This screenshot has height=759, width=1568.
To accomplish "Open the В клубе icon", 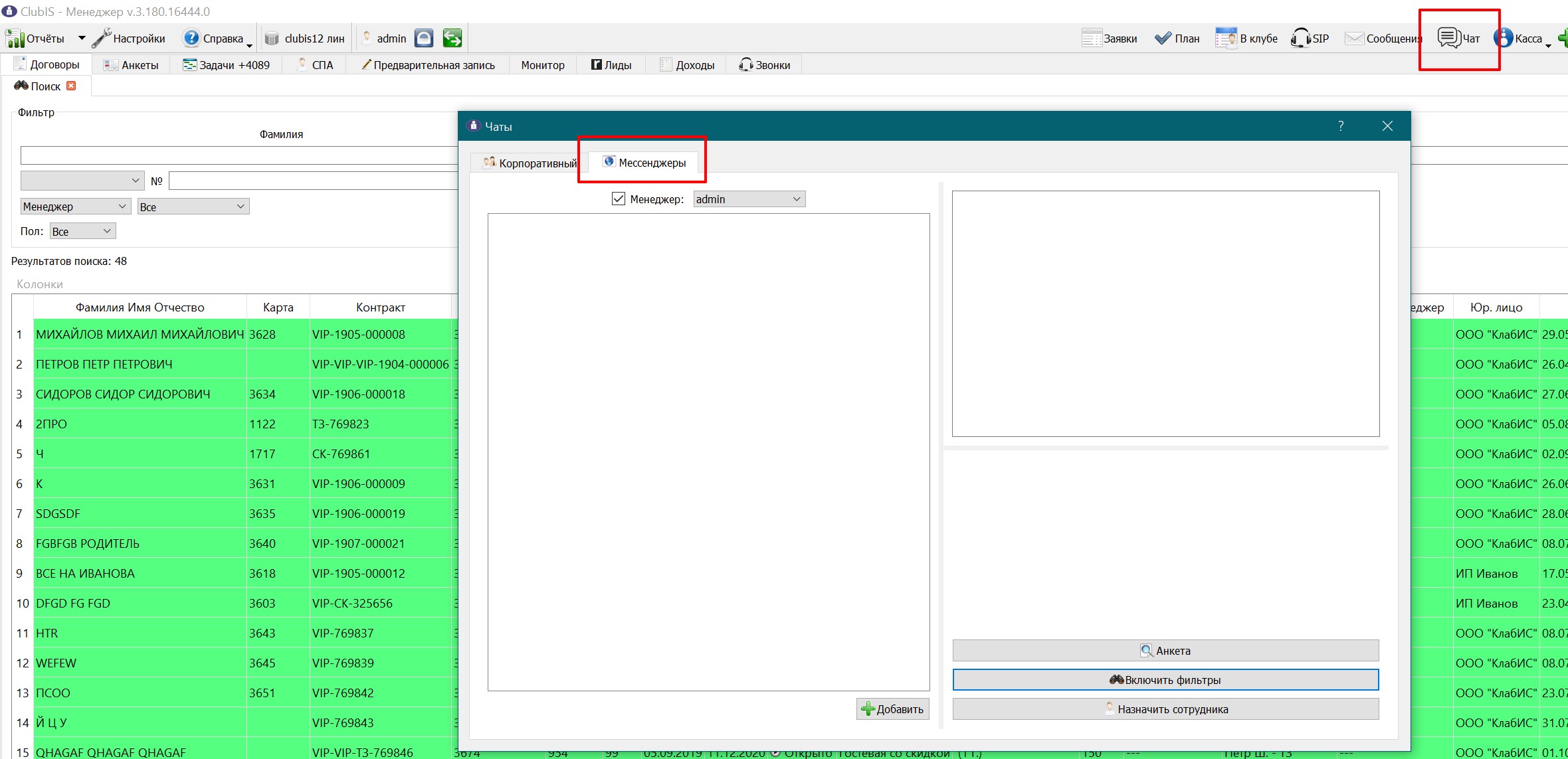I will point(1226,38).
